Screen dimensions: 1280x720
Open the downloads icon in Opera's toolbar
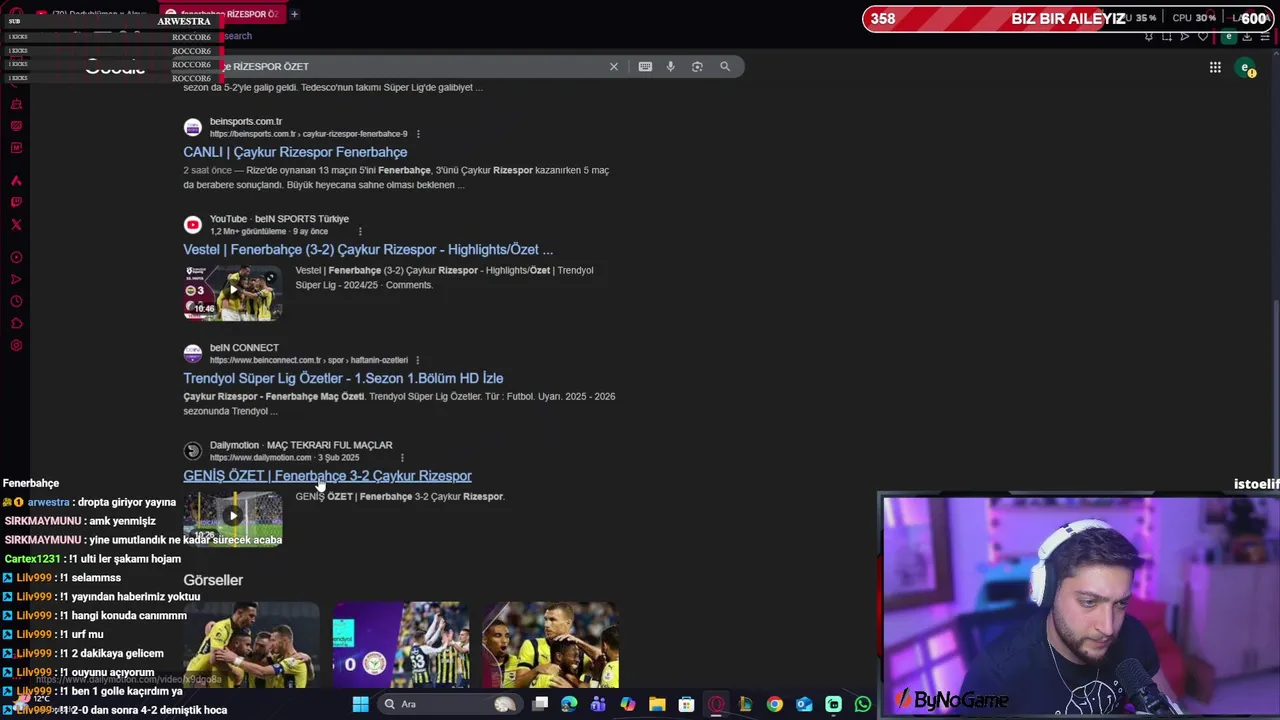click(1246, 36)
